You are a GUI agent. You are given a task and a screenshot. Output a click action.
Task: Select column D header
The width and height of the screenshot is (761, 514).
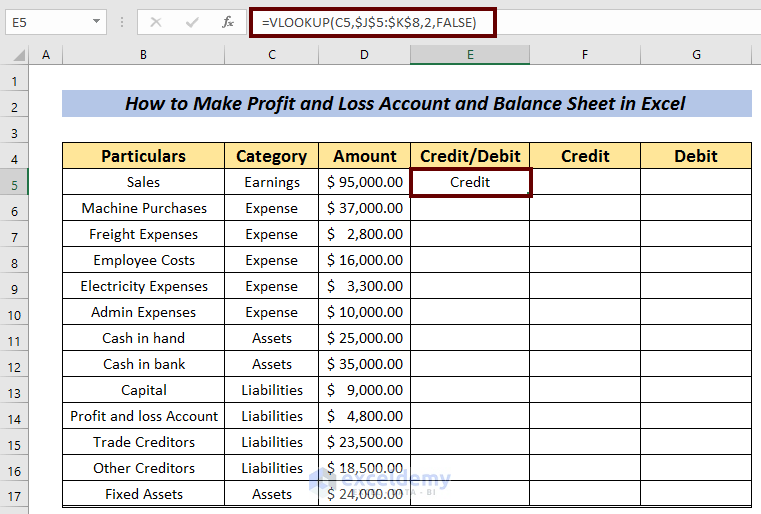coord(364,55)
